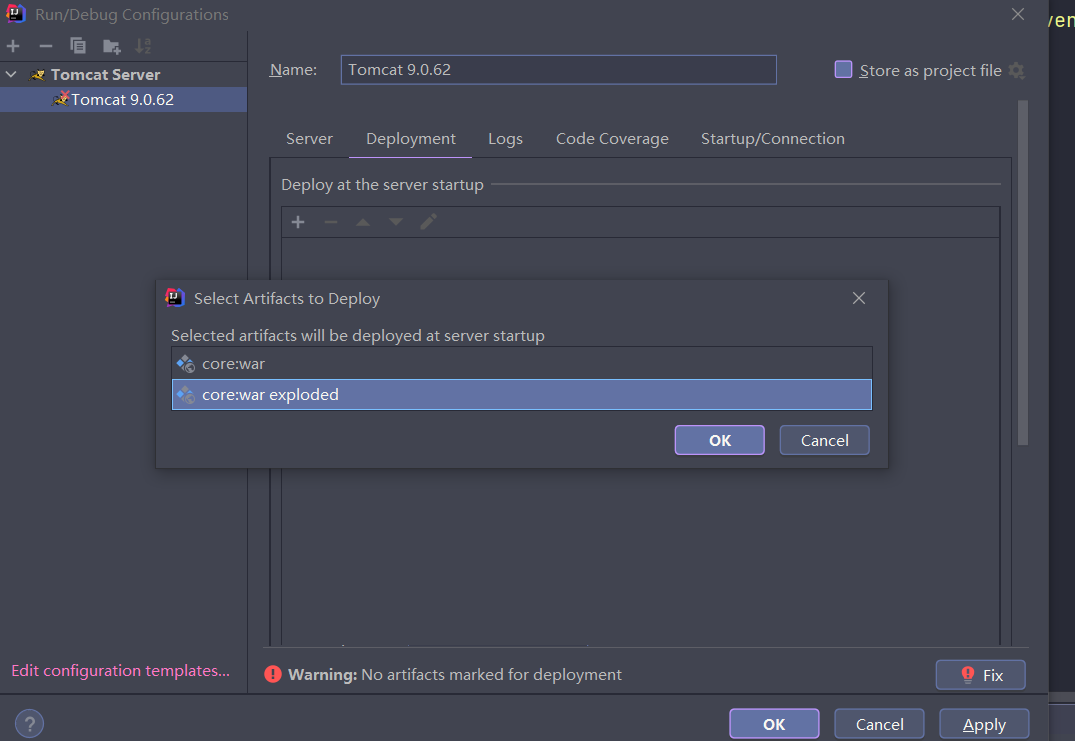Collapse the Tomcat Server tree node
1075x741 pixels.
[x=11, y=74]
